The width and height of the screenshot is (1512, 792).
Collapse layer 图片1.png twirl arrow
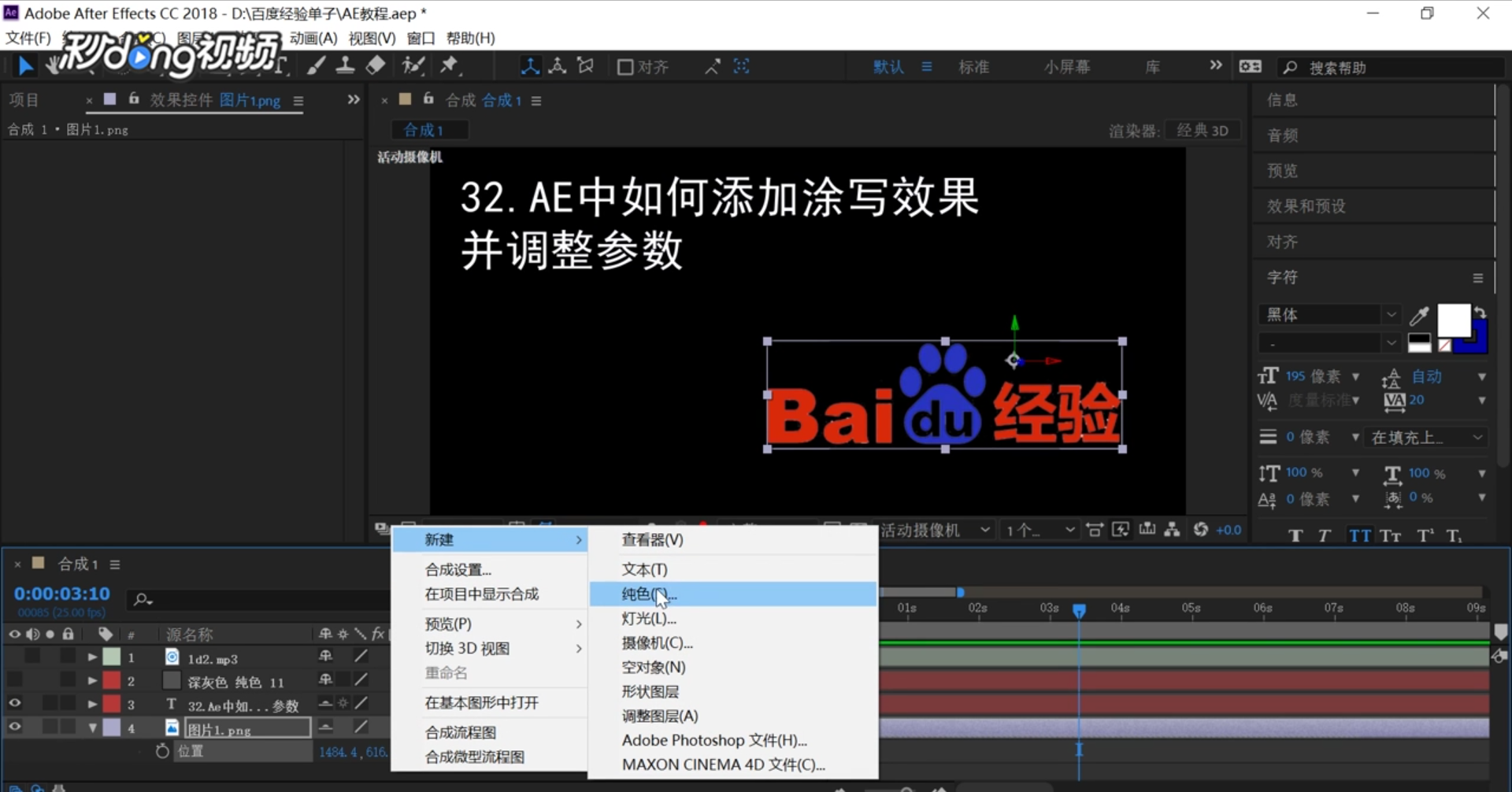click(x=92, y=728)
